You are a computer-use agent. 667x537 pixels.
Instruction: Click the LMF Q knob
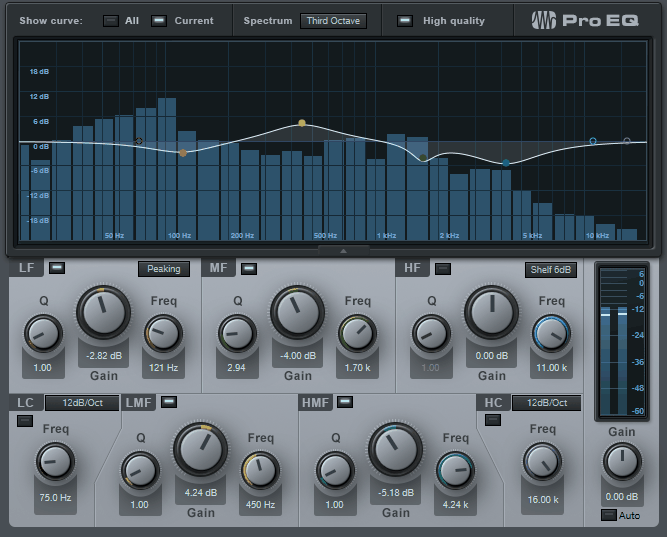coord(140,471)
